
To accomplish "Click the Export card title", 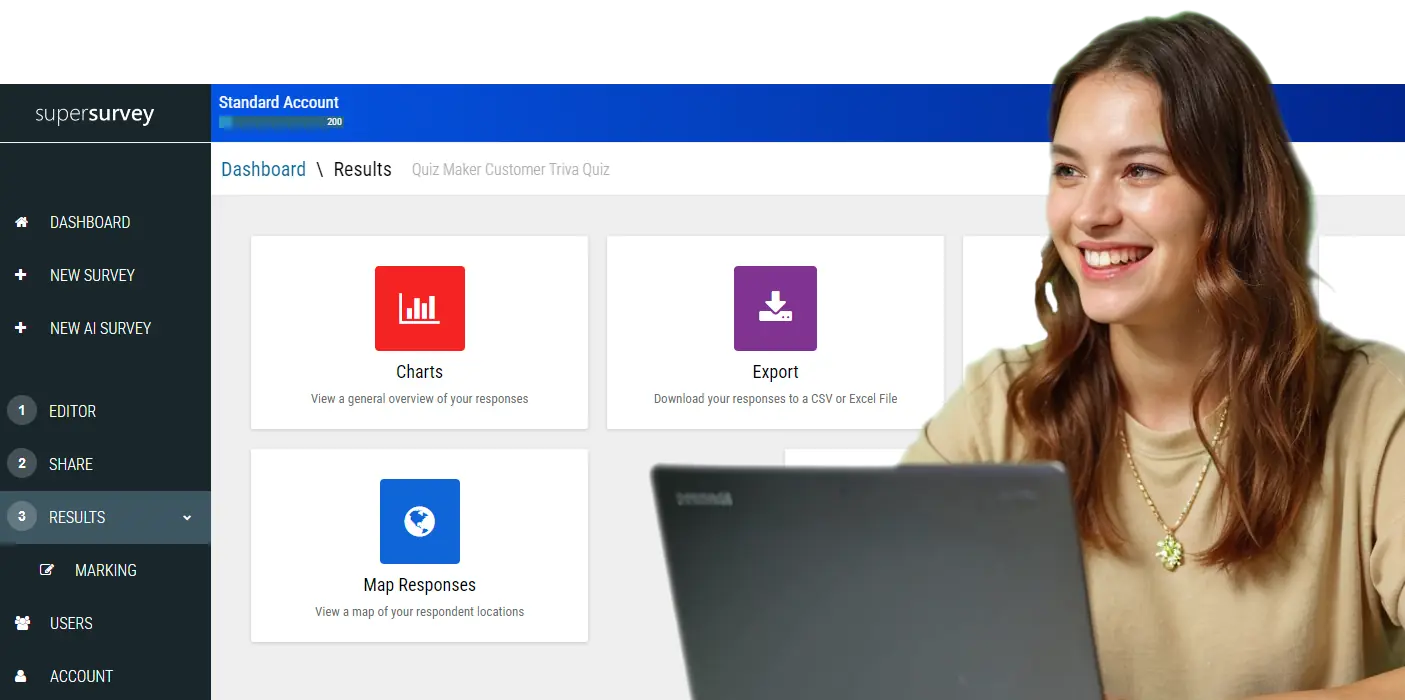I will pos(775,372).
